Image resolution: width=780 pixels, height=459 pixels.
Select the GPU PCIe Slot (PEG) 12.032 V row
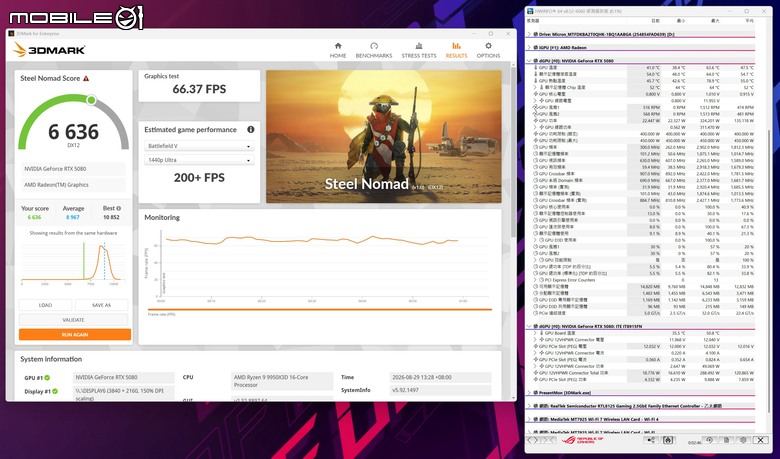pyautogui.click(x=643, y=346)
